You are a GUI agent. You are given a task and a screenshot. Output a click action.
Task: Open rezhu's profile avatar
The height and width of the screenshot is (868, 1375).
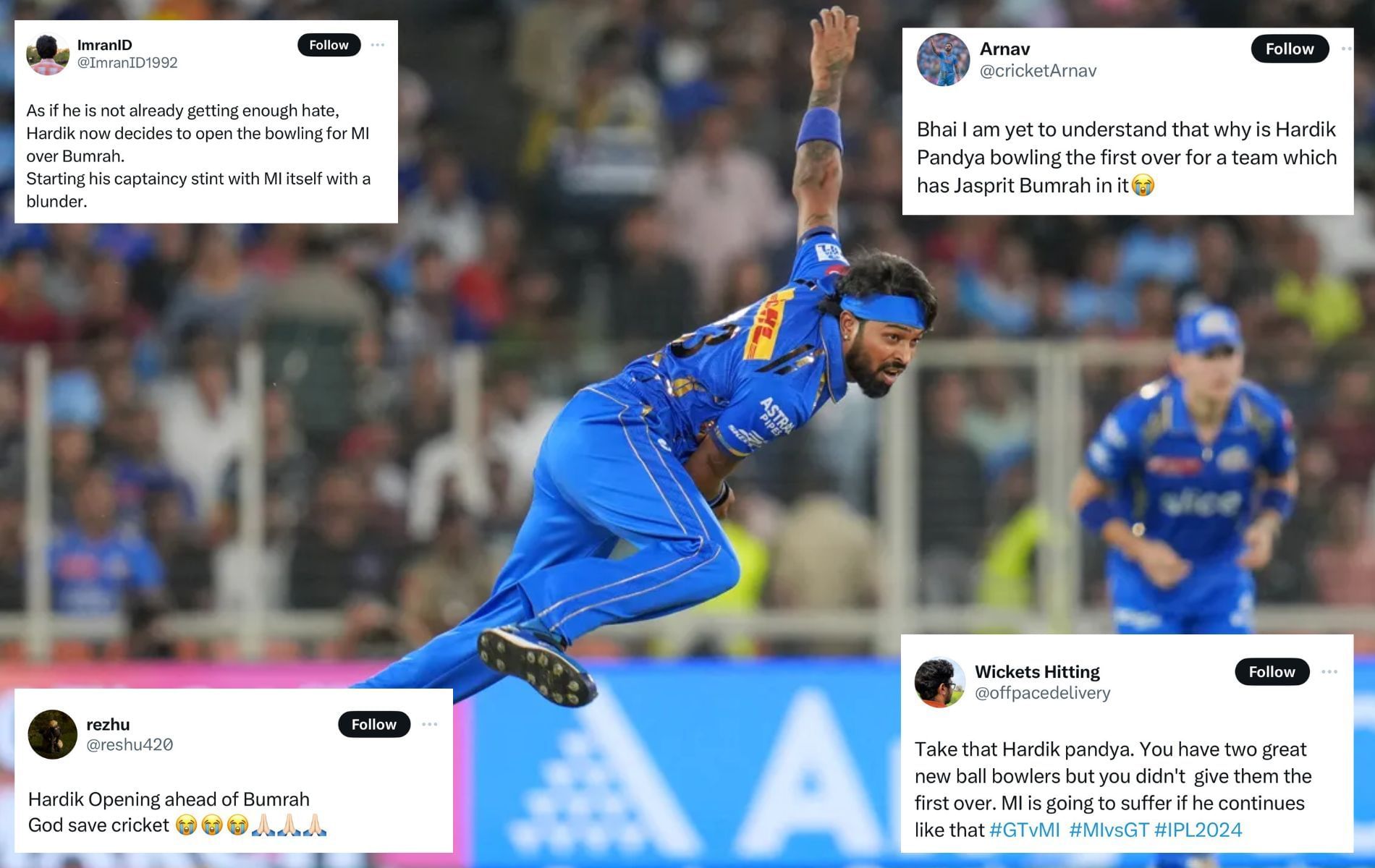pos(53,734)
